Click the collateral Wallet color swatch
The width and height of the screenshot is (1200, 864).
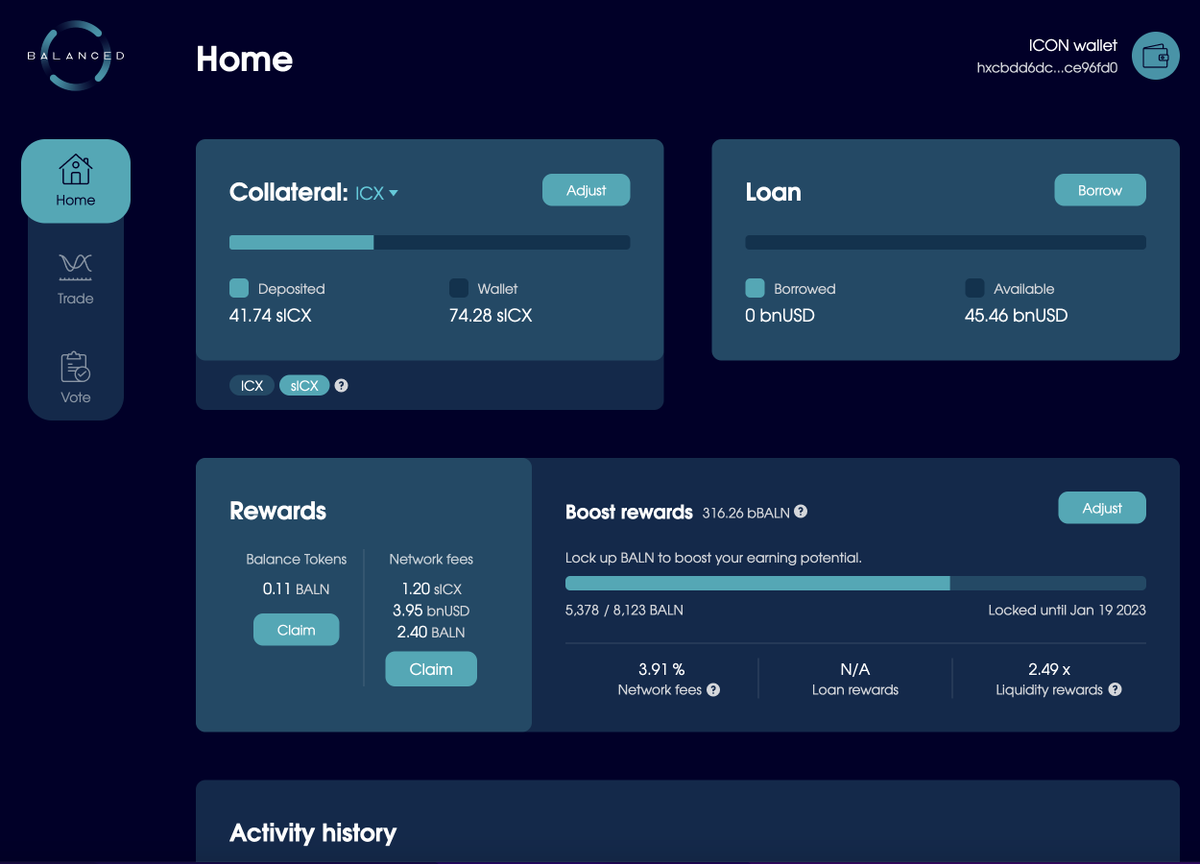[459, 288]
